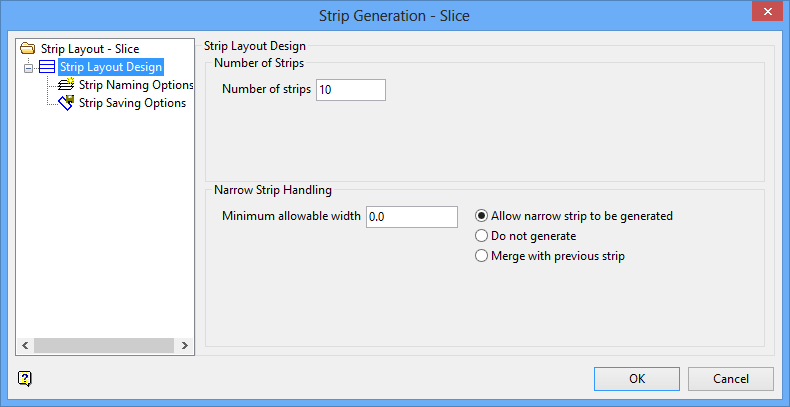The height and width of the screenshot is (407, 790).
Task: Click the tree panel's left scroll arrow
Action: coord(25,345)
